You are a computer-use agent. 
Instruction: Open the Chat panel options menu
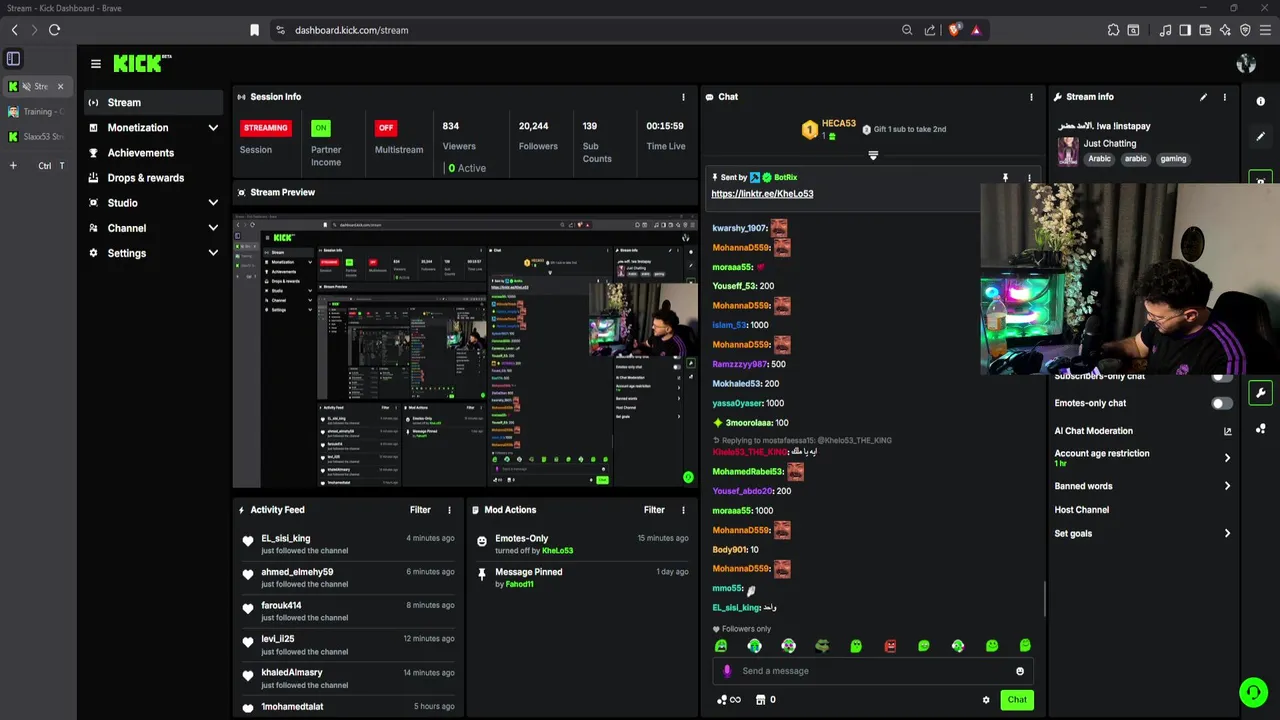coord(1031,97)
